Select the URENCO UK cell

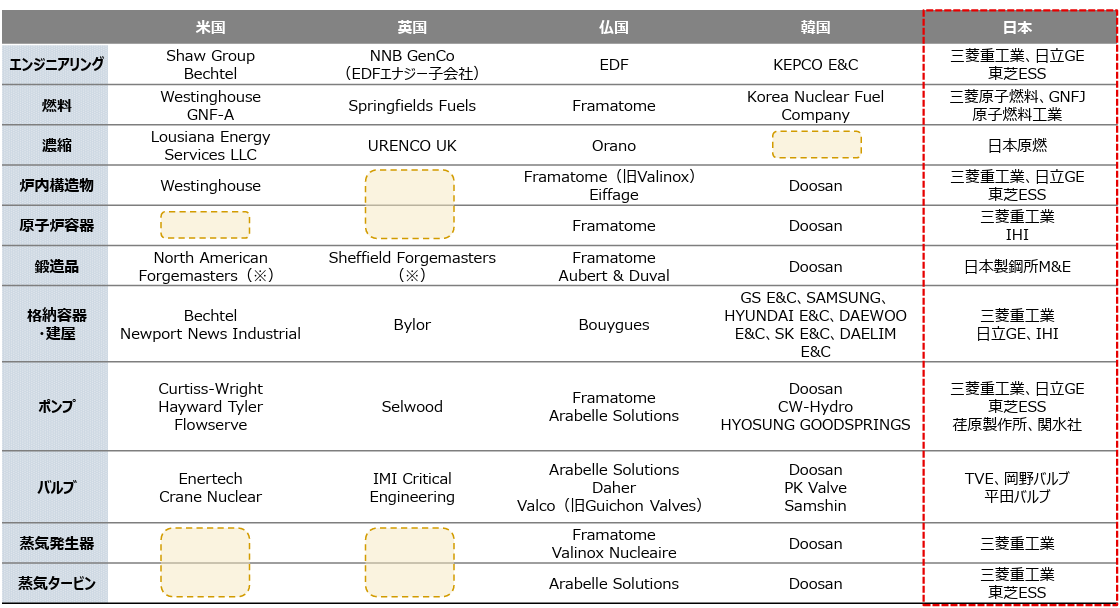coord(412,145)
